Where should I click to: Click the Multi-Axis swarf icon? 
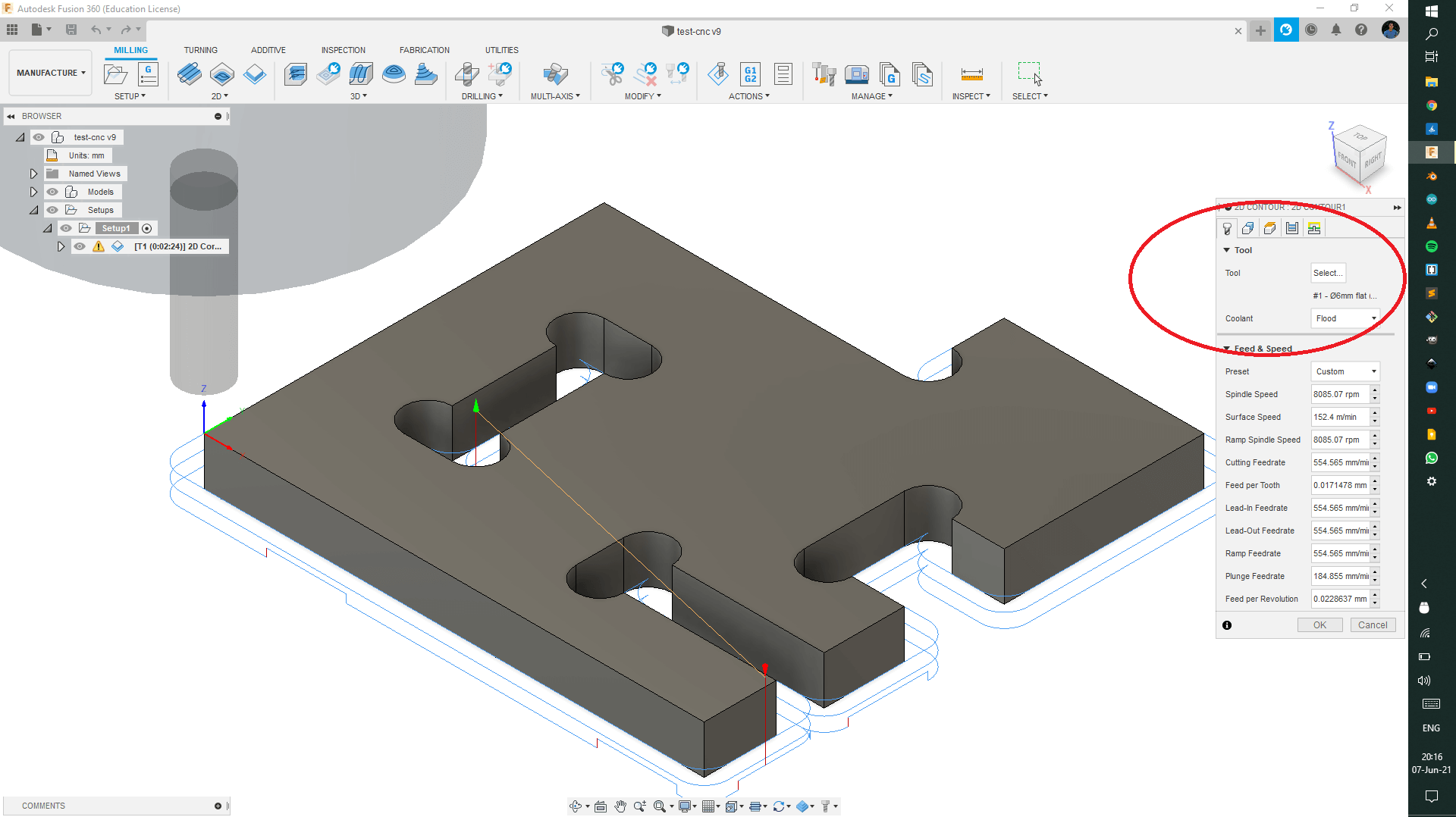pos(555,74)
